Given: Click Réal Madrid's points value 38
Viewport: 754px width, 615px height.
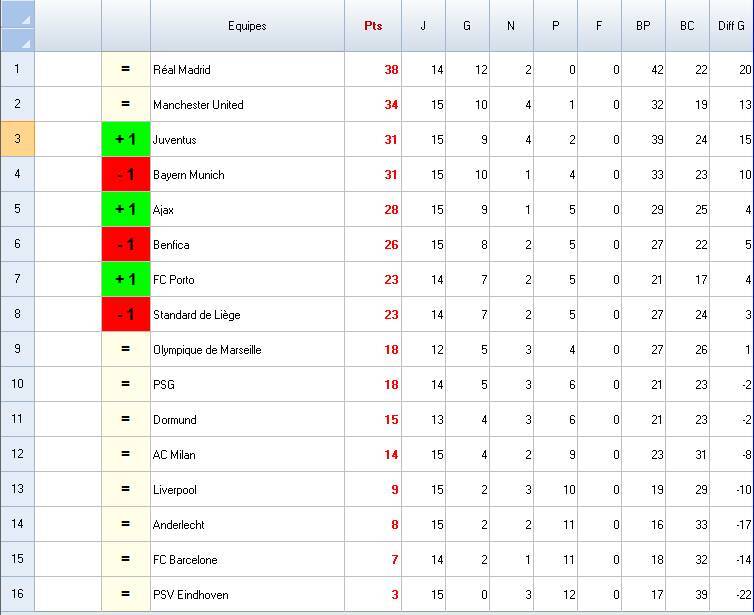Looking at the screenshot, I should [390, 70].
